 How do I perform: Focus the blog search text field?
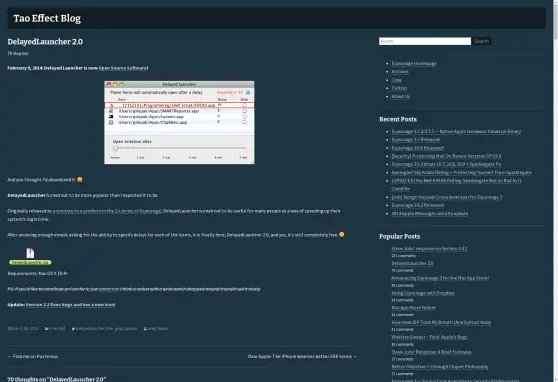pos(425,41)
